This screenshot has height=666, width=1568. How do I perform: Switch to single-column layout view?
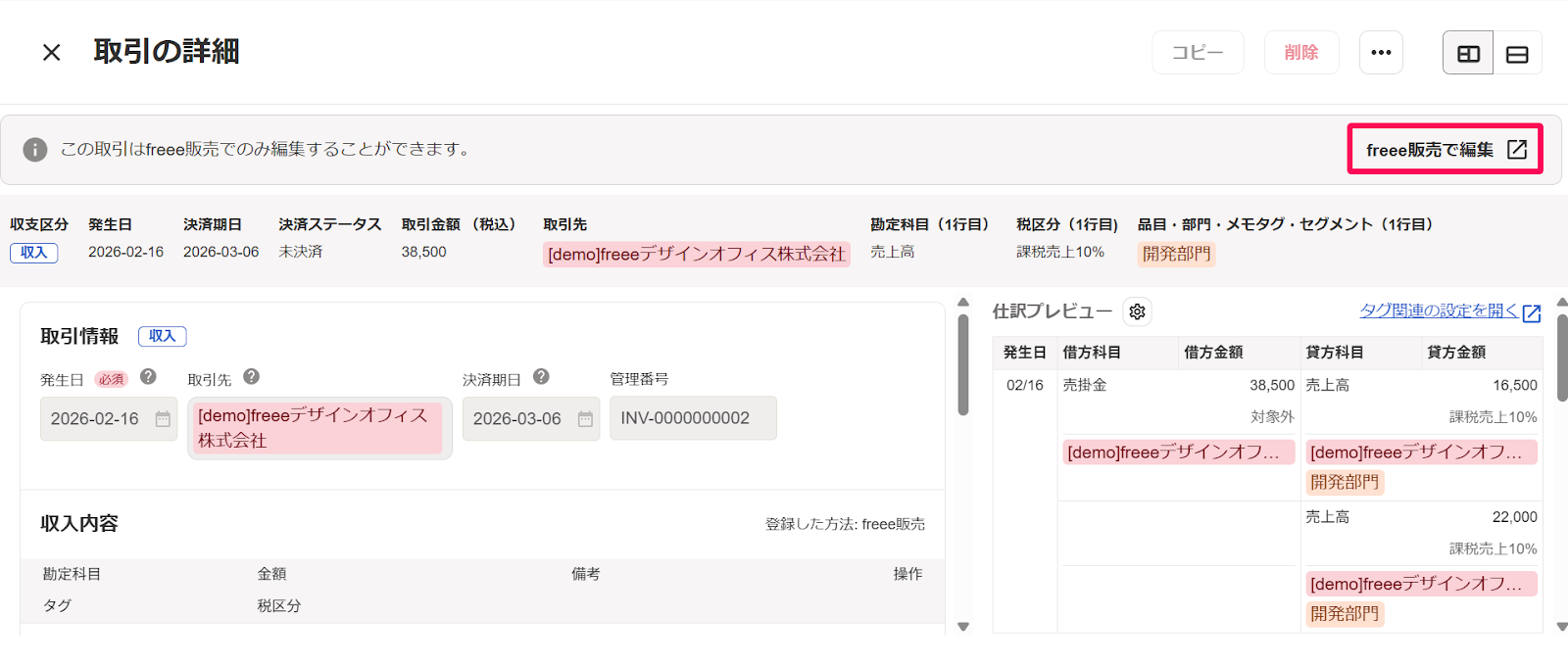click(1517, 54)
